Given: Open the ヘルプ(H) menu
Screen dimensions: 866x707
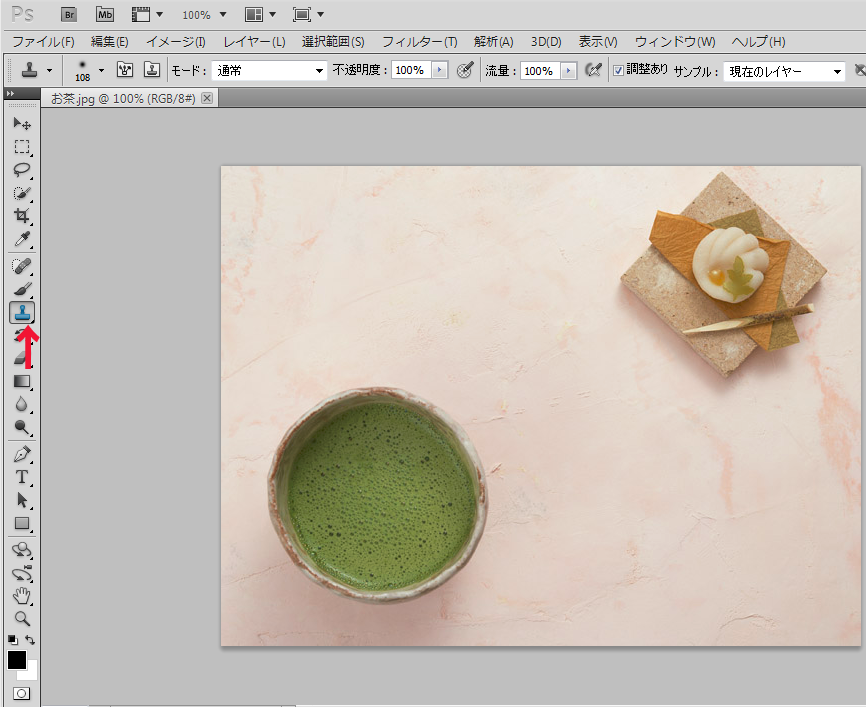Looking at the screenshot, I should [x=758, y=42].
